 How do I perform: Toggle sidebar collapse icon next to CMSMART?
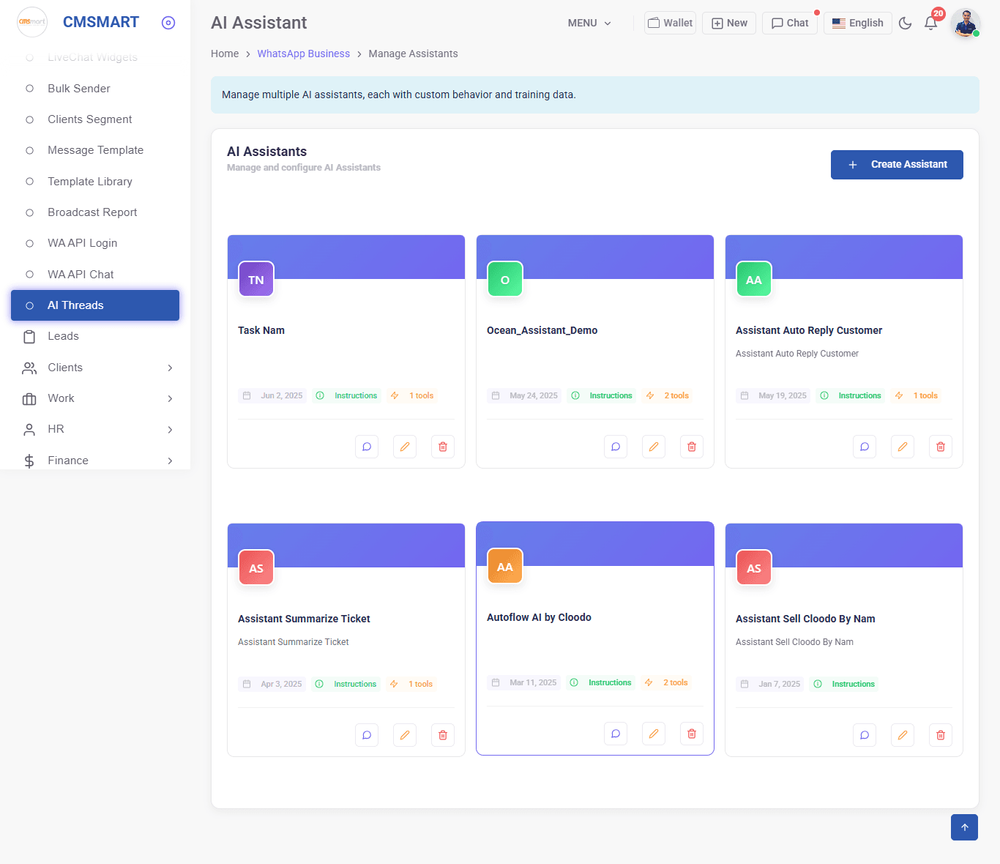[168, 23]
